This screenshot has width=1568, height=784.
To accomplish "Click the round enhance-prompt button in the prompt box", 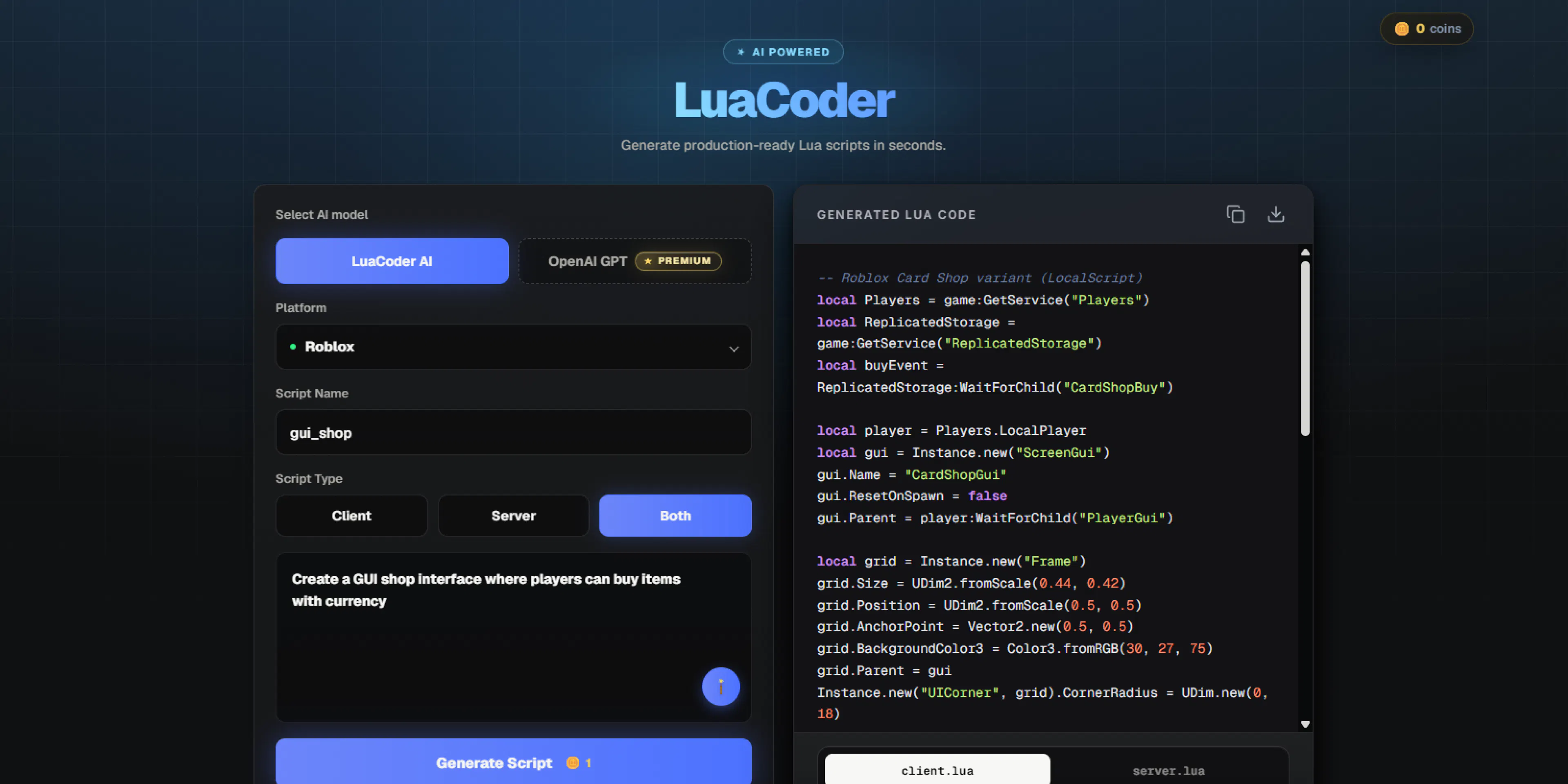I will pyautogui.click(x=721, y=686).
